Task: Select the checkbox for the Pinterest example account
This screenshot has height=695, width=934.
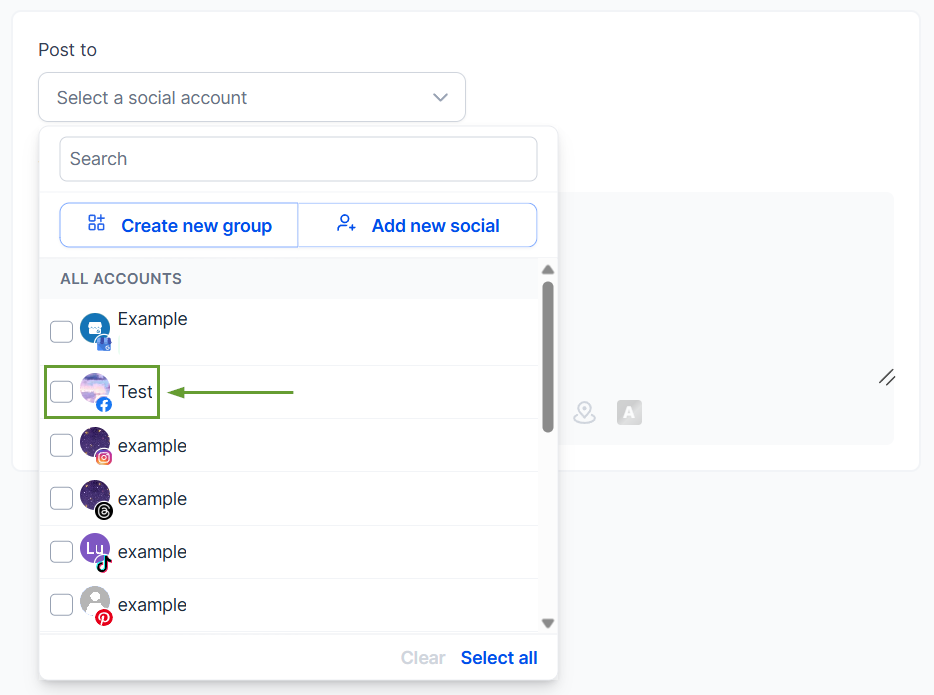Action: (61, 604)
